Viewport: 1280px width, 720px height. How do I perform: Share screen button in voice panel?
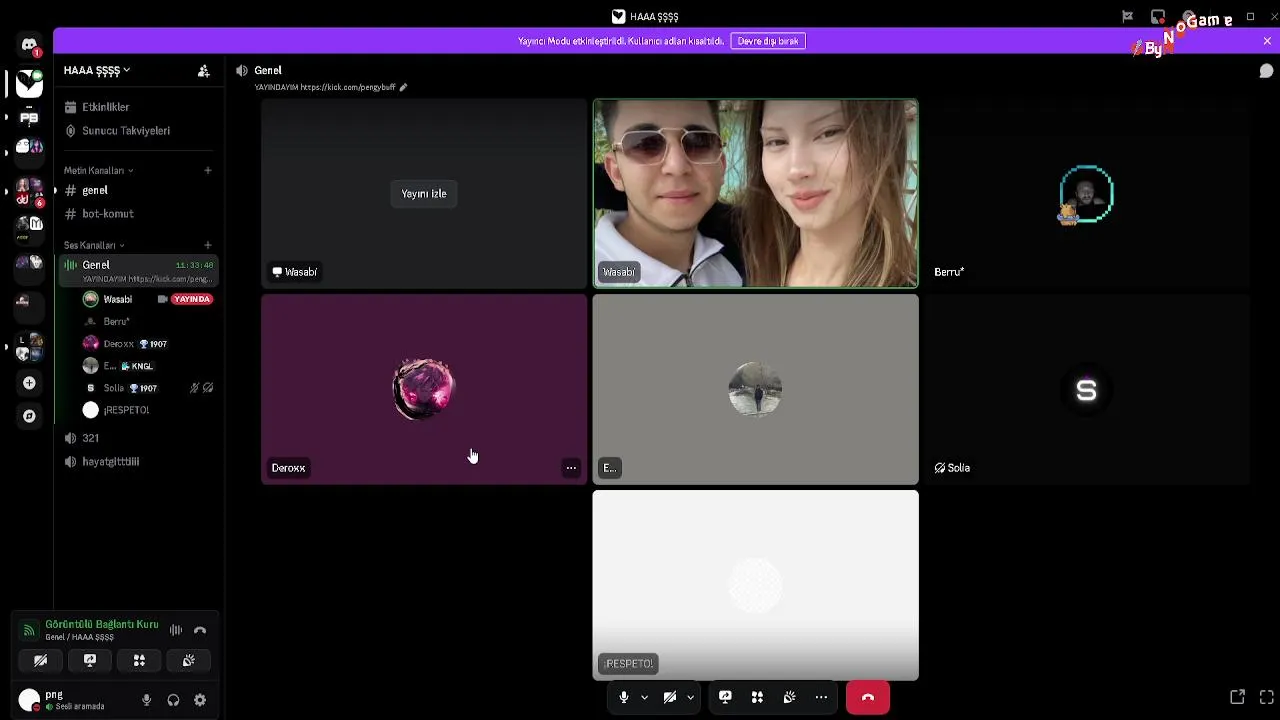(90, 661)
